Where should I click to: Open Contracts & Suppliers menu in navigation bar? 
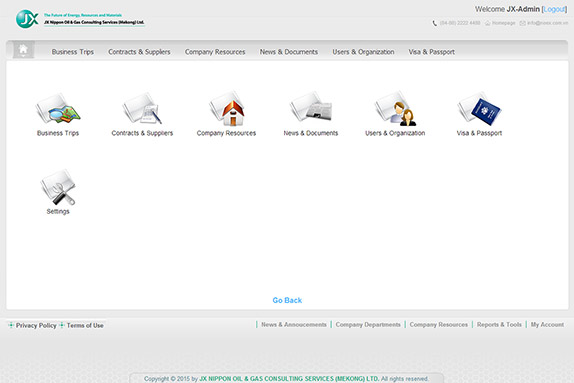point(139,52)
